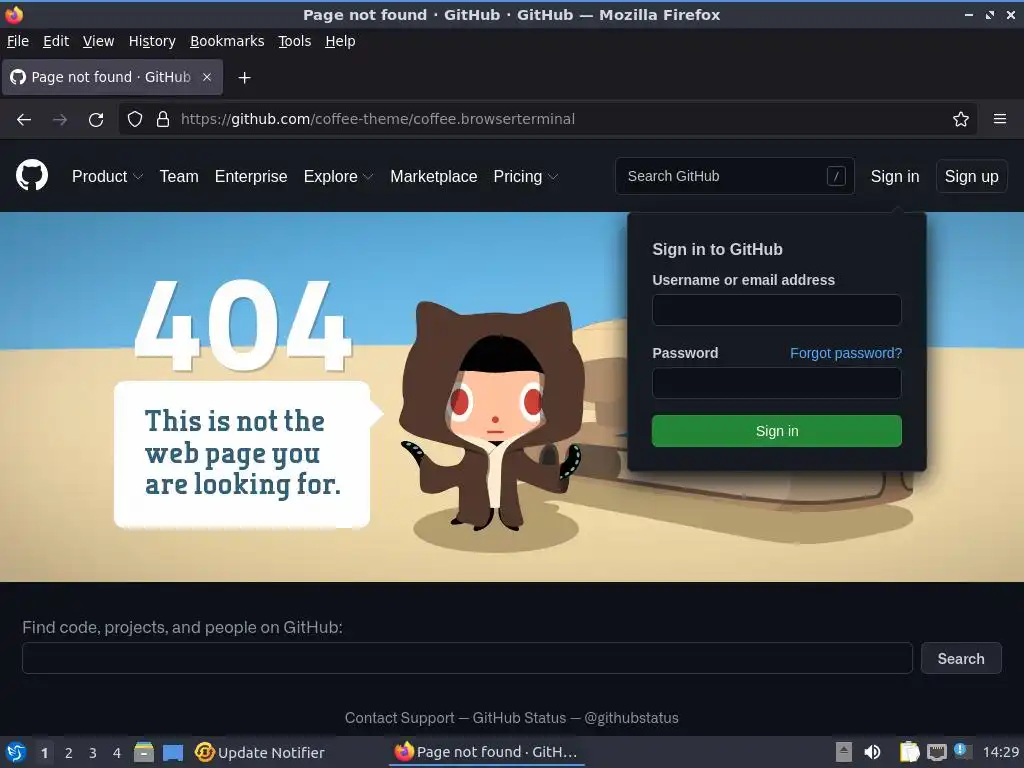The width and height of the screenshot is (1024, 768).
Task: Expand the Explore dropdown in navigation
Action: click(x=338, y=176)
